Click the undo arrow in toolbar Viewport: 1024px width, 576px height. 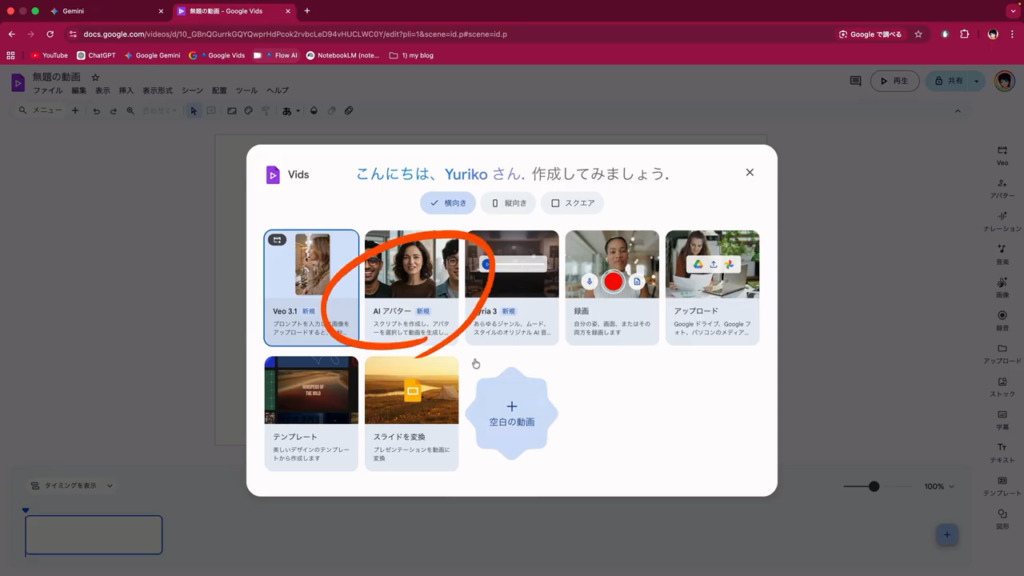(97, 111)
